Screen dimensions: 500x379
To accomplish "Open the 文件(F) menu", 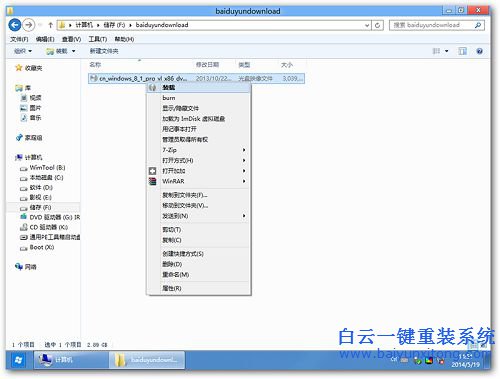I will [19, 39].
